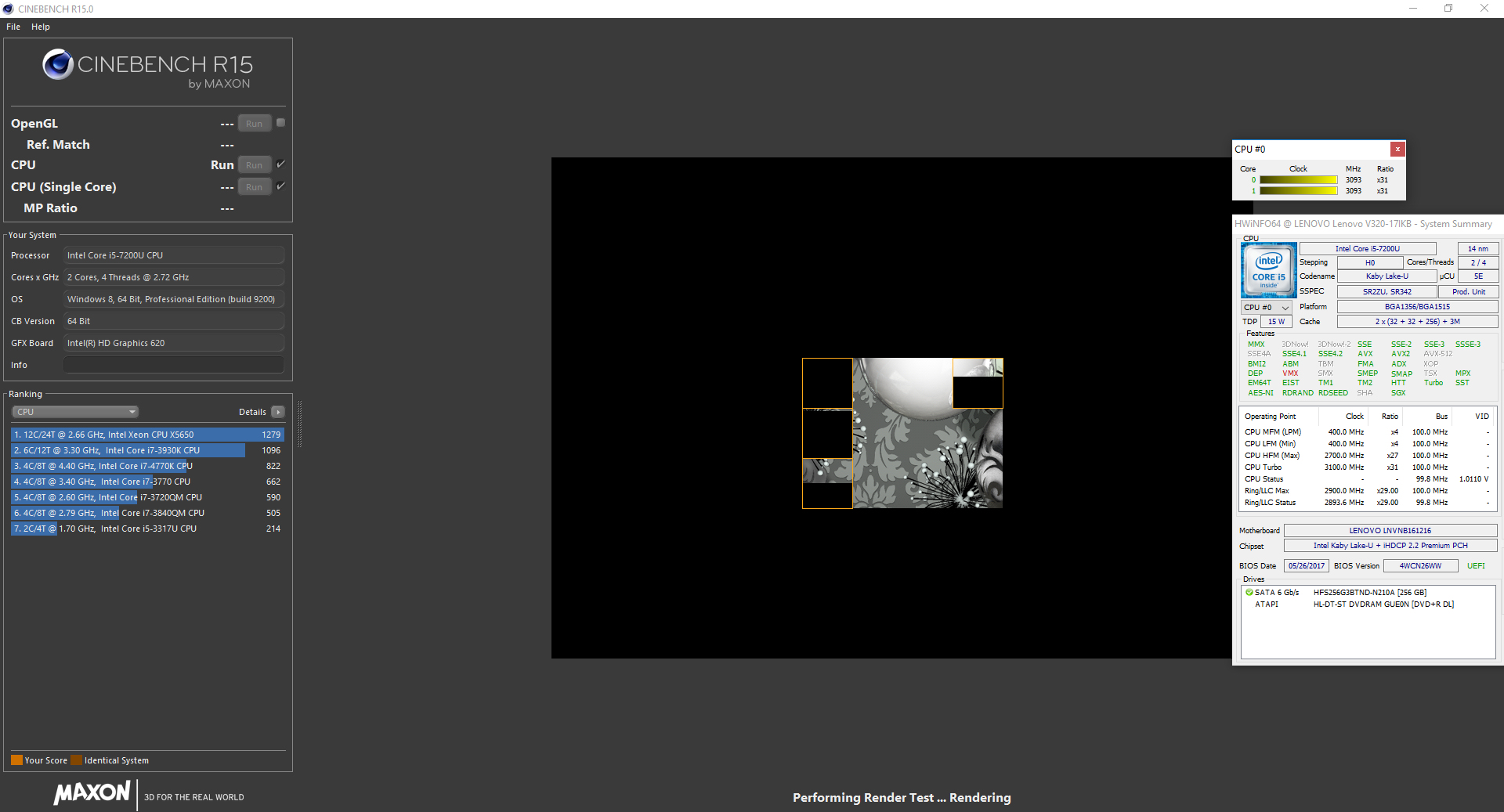Click the Core 0 clock bar
Viewport: 1504px width, 812px height.
1298,180
